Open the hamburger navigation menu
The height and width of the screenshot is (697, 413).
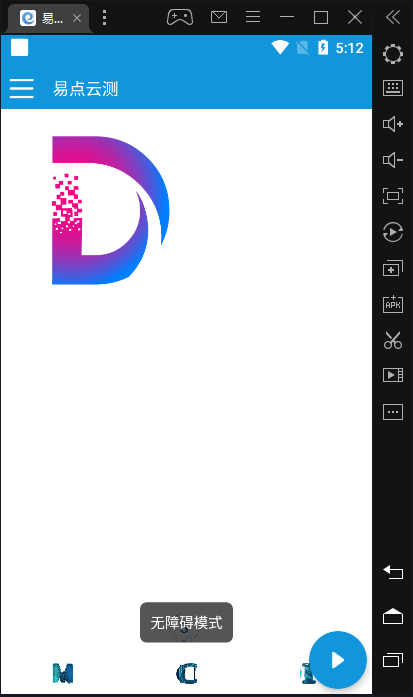tap(21, 88)
